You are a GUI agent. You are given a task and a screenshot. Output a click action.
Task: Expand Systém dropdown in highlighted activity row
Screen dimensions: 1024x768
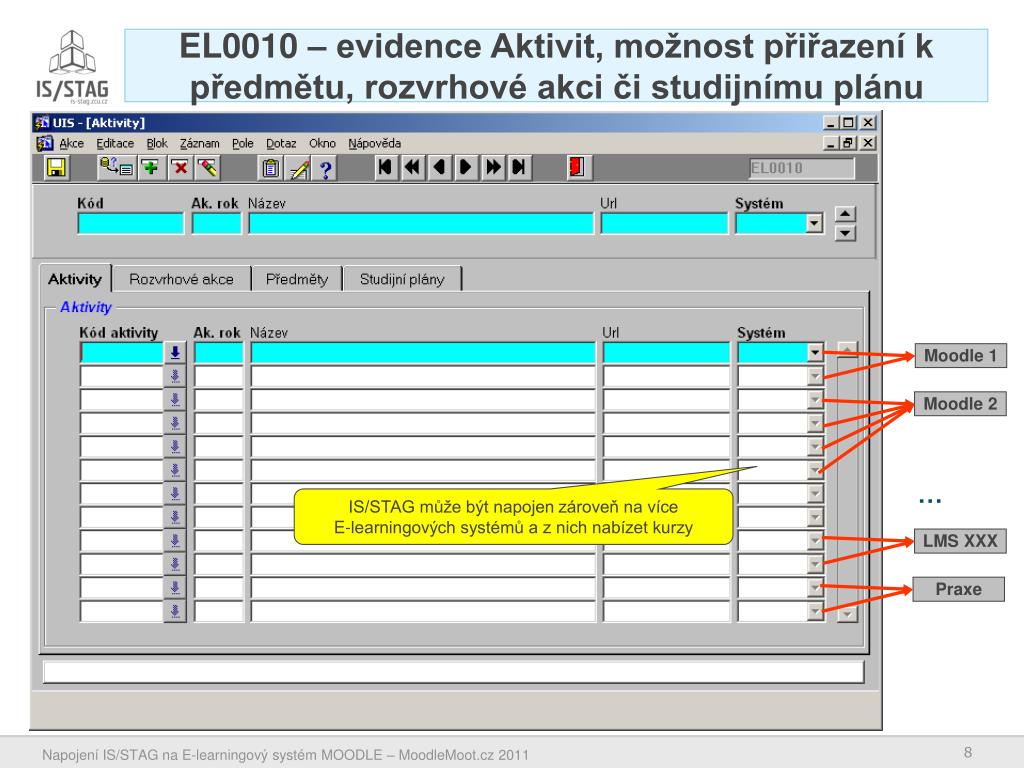tap(814, 353)
